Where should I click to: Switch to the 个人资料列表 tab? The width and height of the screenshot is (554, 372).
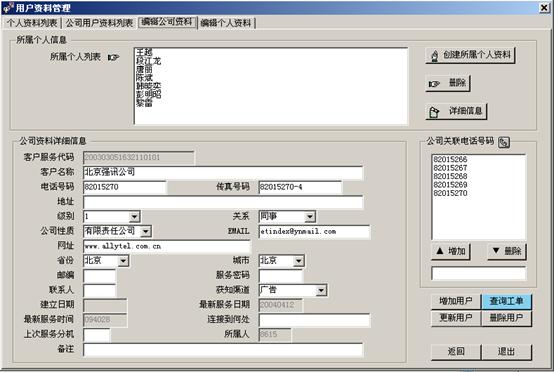[x=32, y=23]
